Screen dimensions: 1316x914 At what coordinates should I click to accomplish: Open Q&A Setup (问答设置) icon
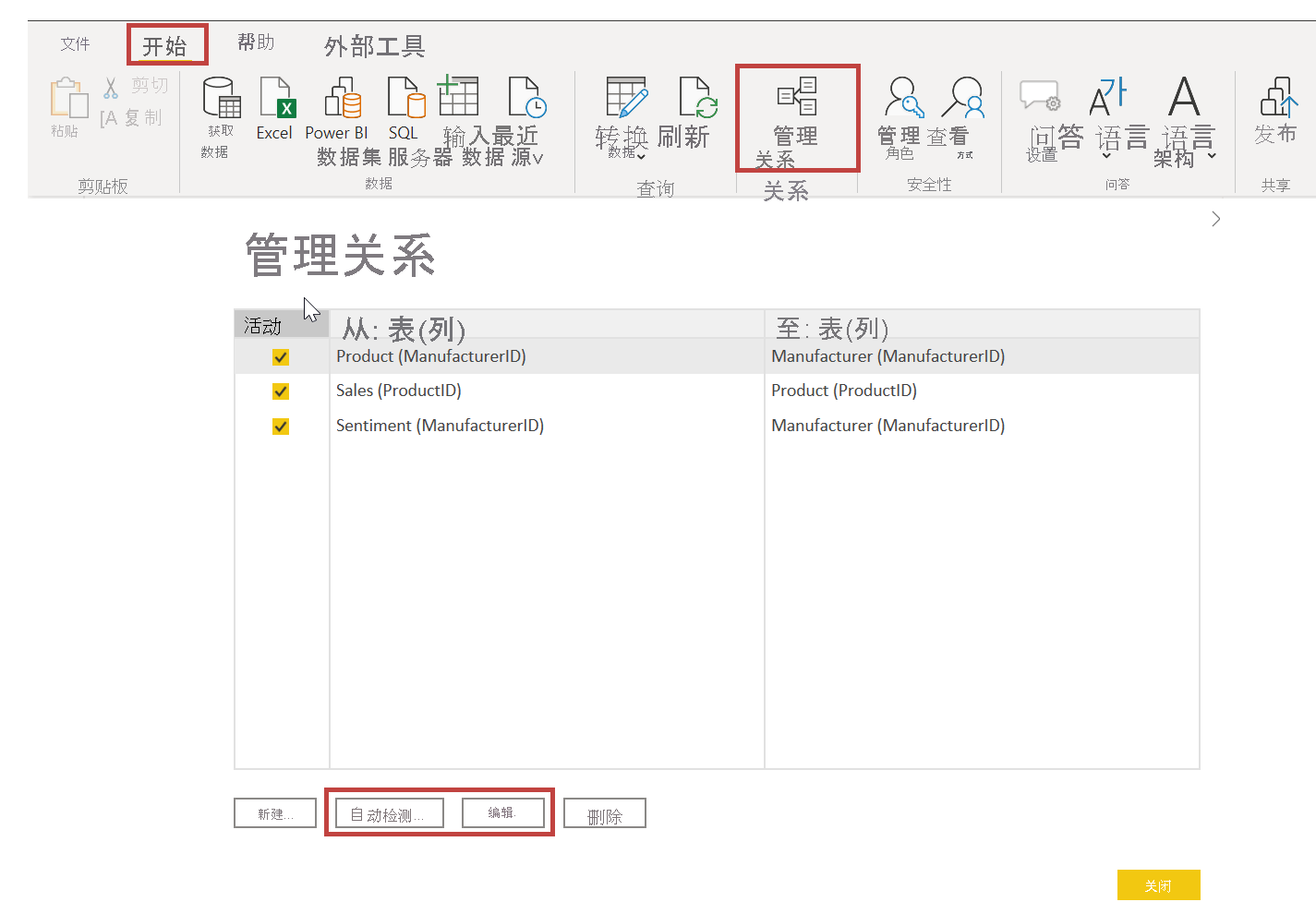click(x=1040, y=95)
